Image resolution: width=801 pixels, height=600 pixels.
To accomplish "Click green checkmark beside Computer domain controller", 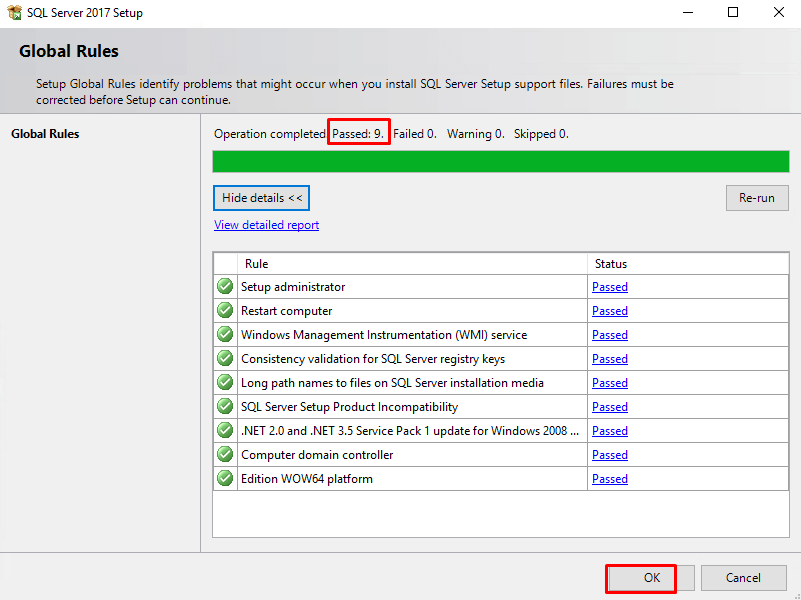I will 225,454.
